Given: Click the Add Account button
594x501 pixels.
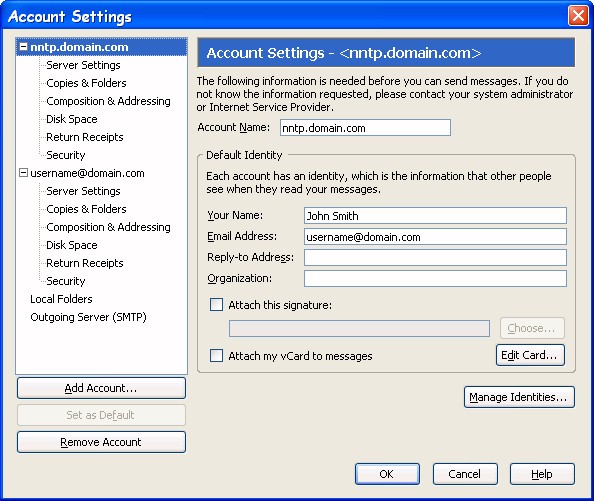Looking at the screenshot, I should click(x=101, y=388).
